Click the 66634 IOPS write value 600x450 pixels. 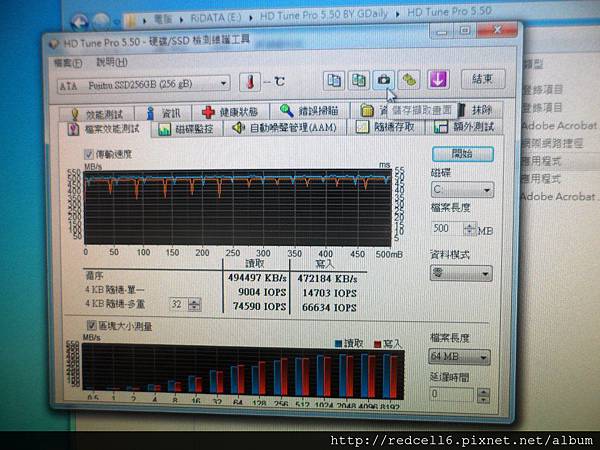[329, 308]
